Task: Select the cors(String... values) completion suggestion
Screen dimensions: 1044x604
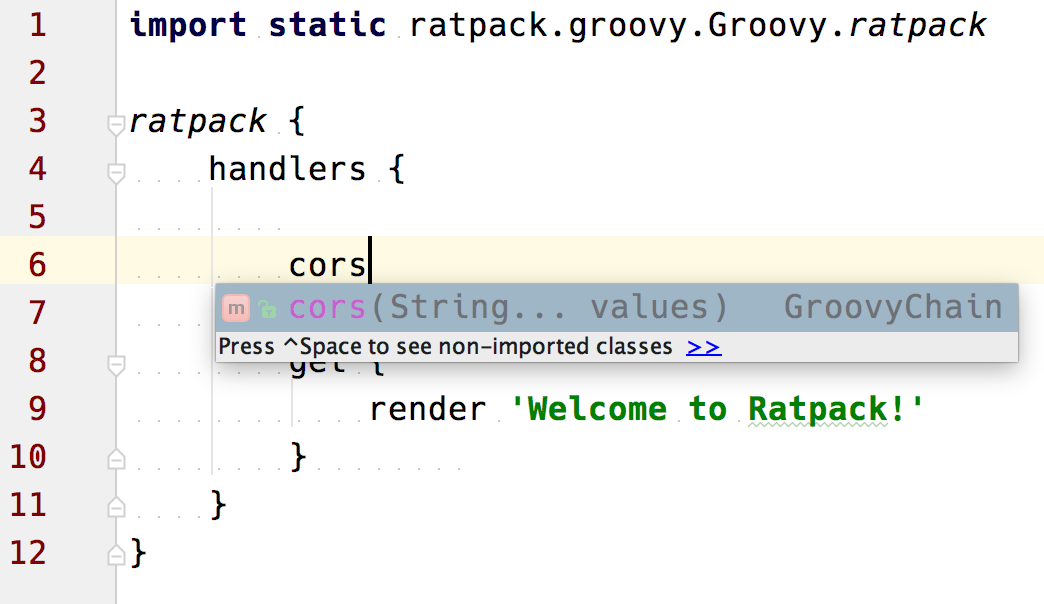Action: (617, 308)
